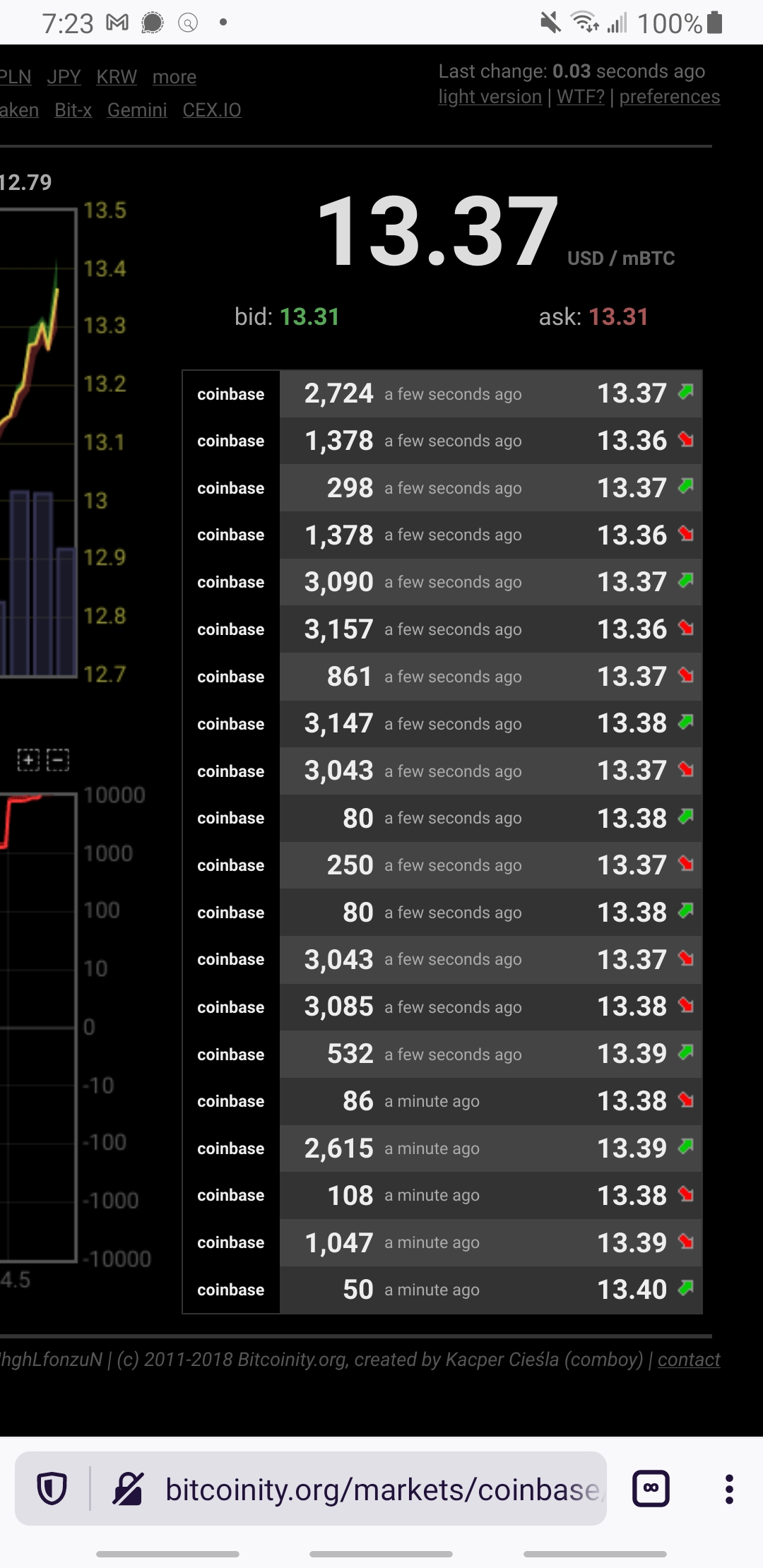Open the preferences link

click(x=670, y=97)
